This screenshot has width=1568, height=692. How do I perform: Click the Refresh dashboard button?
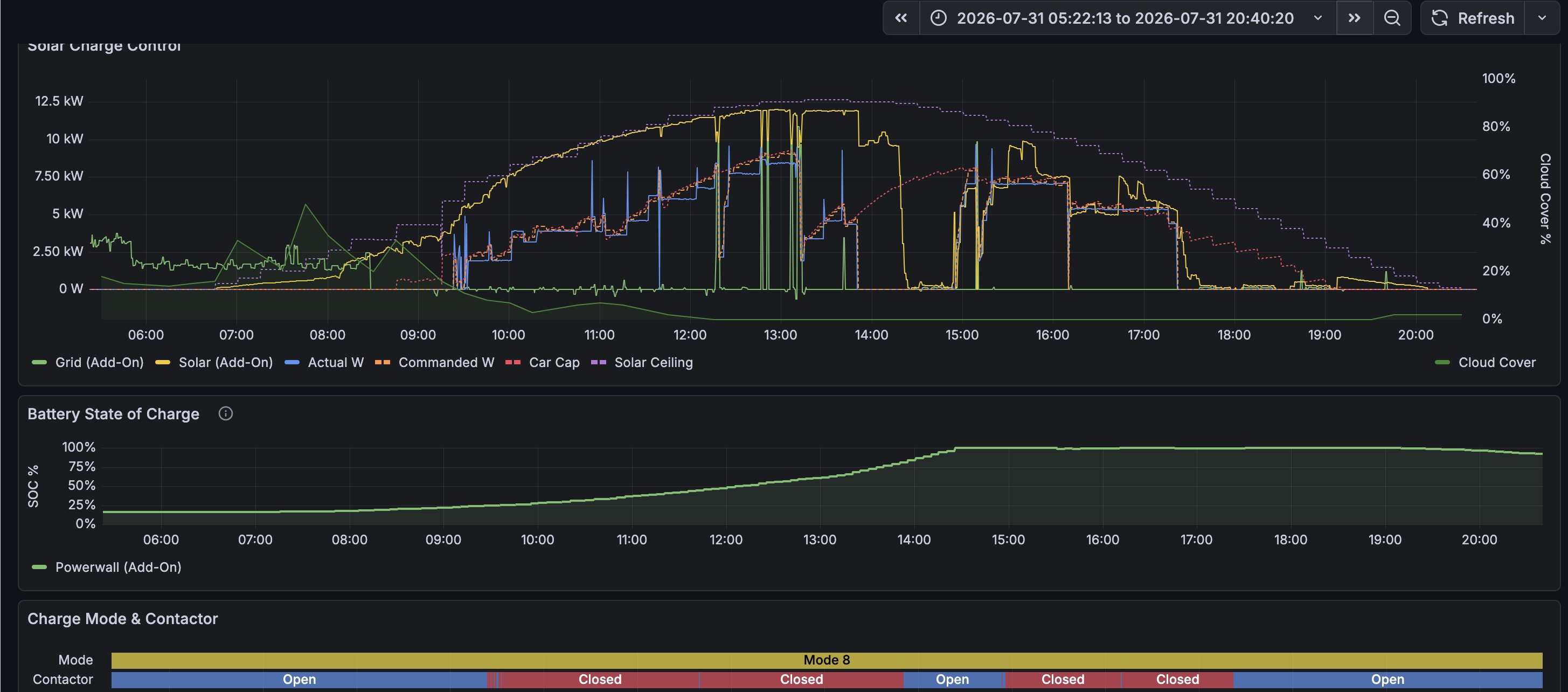tap(1473, 18)
